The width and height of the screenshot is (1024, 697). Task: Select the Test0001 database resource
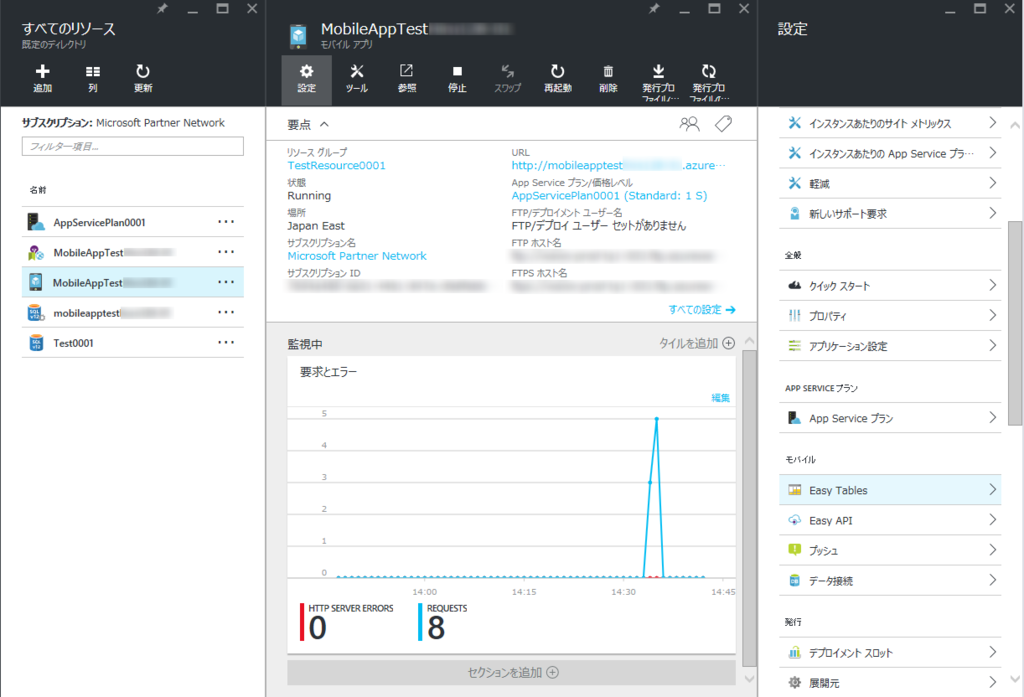coord(133,343)
